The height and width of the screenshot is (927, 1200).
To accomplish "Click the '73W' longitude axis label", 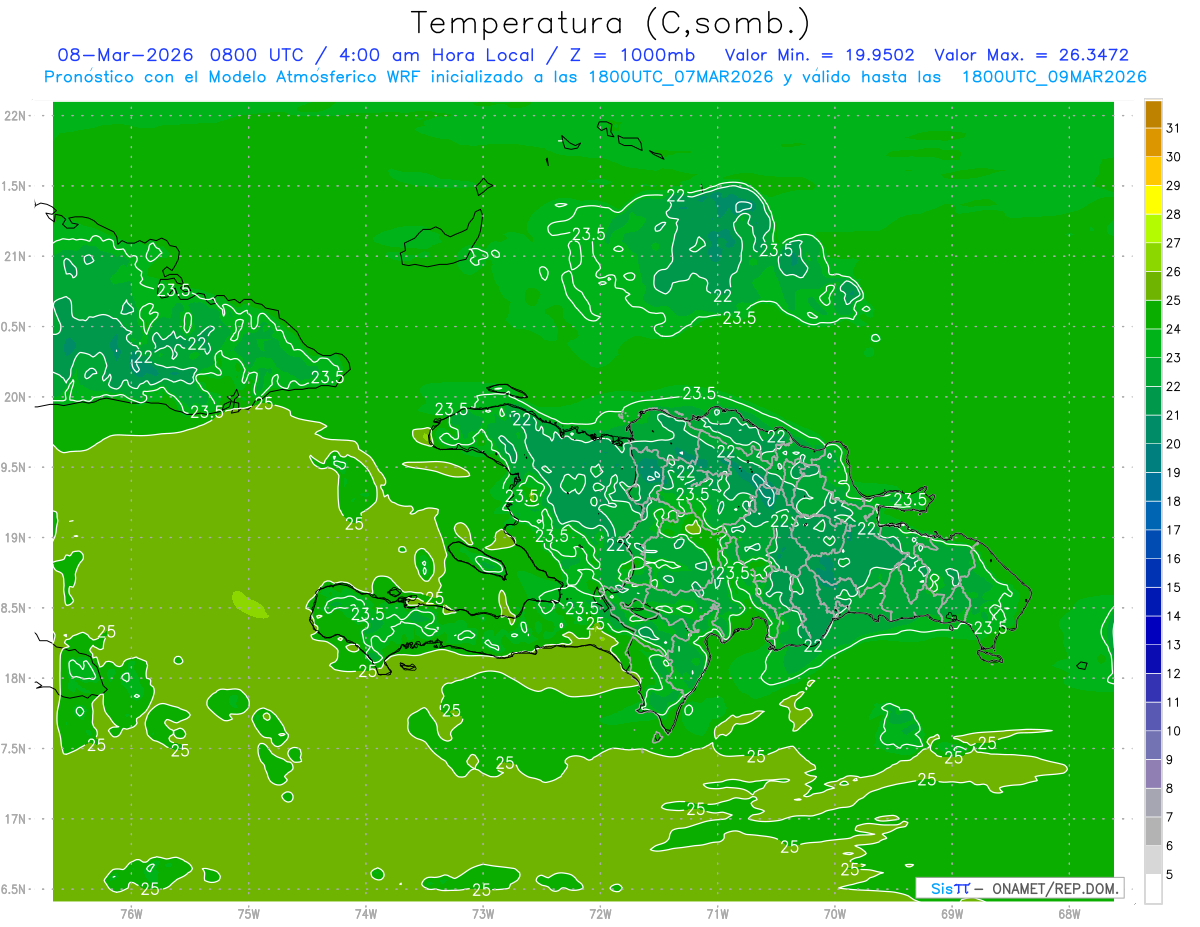I will pyautogui.click(x=483, y=913).
